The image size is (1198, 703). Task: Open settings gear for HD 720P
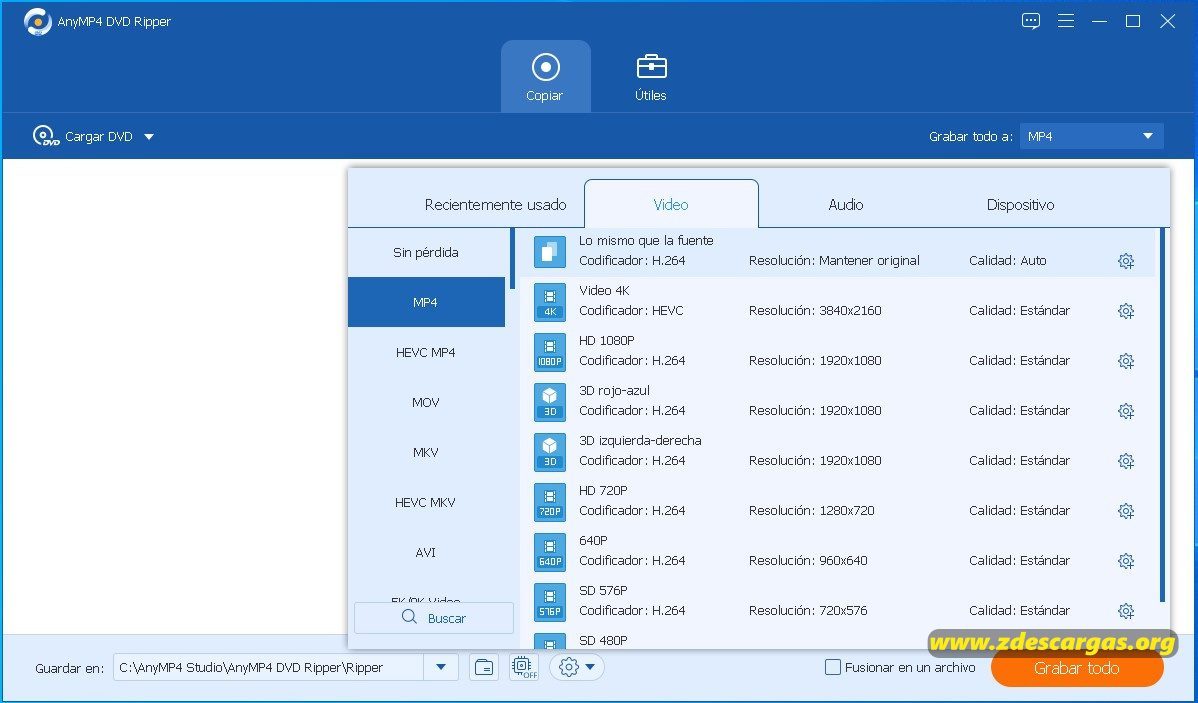[x=1125, y=511]
